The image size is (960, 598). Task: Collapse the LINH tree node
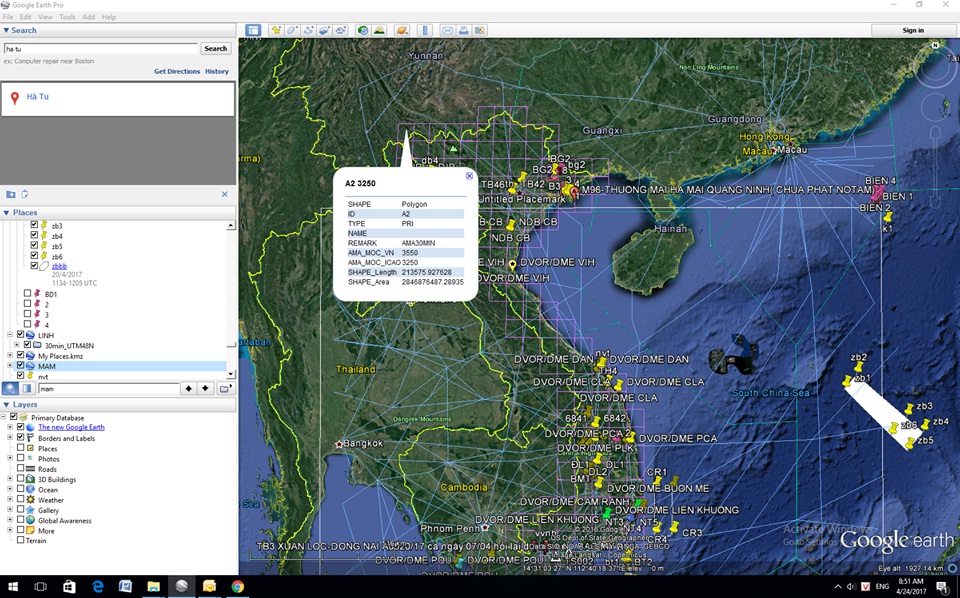pyautogui.click(x=10, y=335)
